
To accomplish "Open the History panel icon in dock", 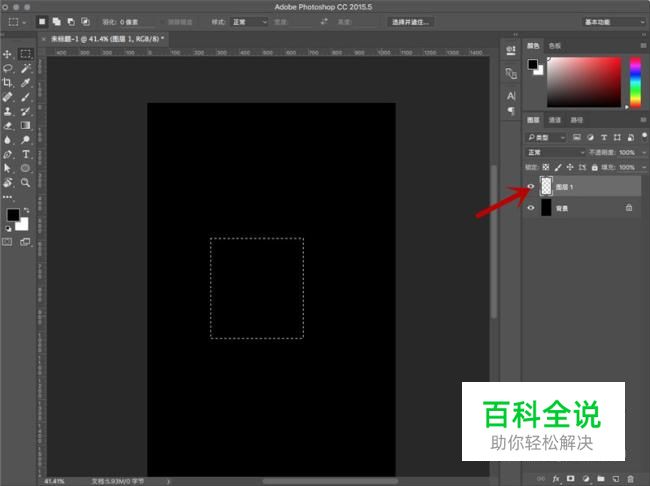I will (x=511, y=51).
